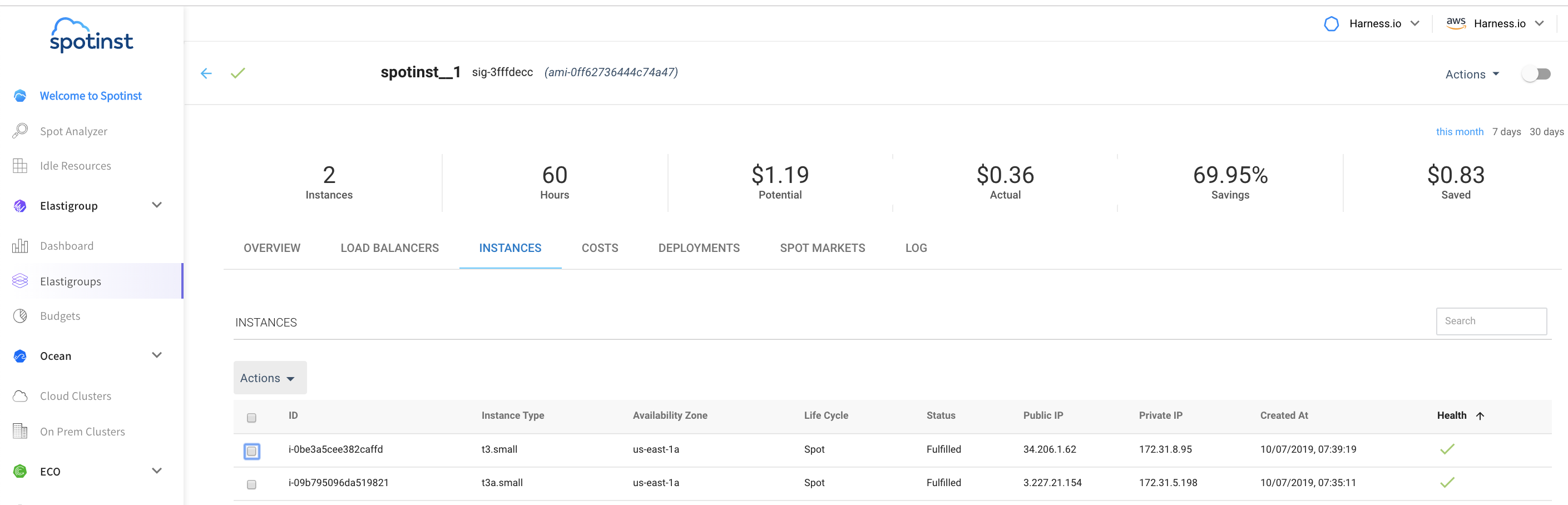Image resolution: width=1568 pixels, height=505 pixels.
Task: Select checkbox for instance i-09b795096da519821
Action: (251, 484)
